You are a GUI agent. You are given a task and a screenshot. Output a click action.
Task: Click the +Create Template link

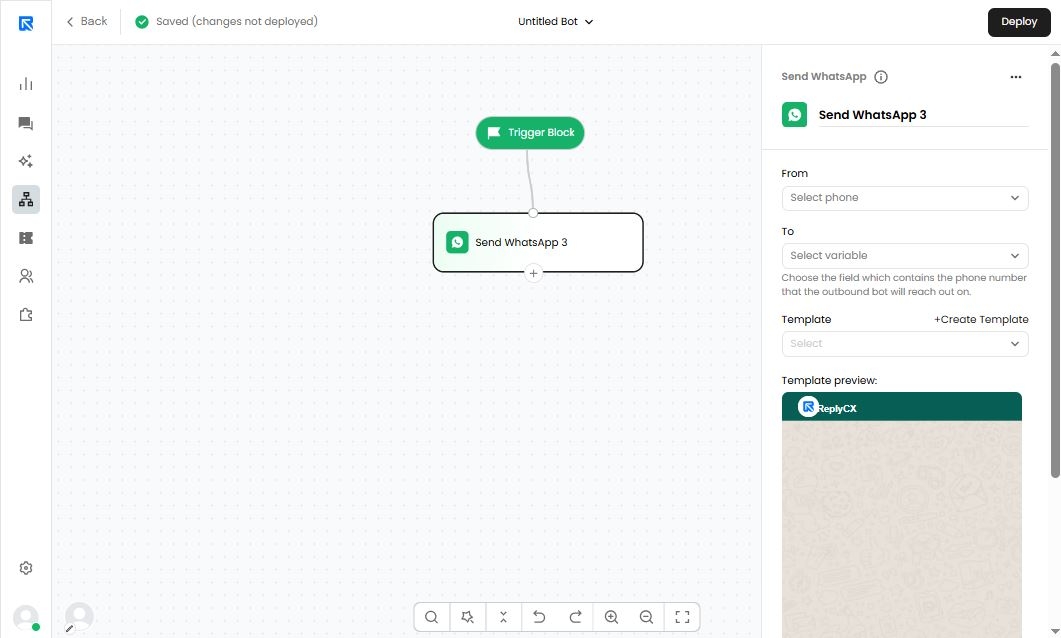[981, 319]
